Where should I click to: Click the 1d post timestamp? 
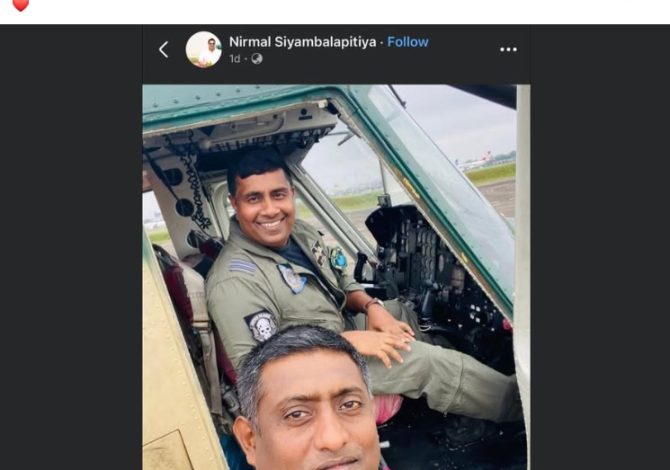(235, 59)
